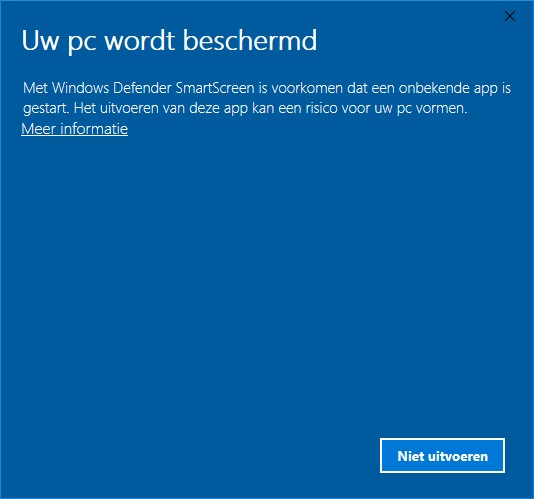Dismiss the warning using the top-right X icon
The height and width of the screenshot is (499, 534).
tap(509, 16)
